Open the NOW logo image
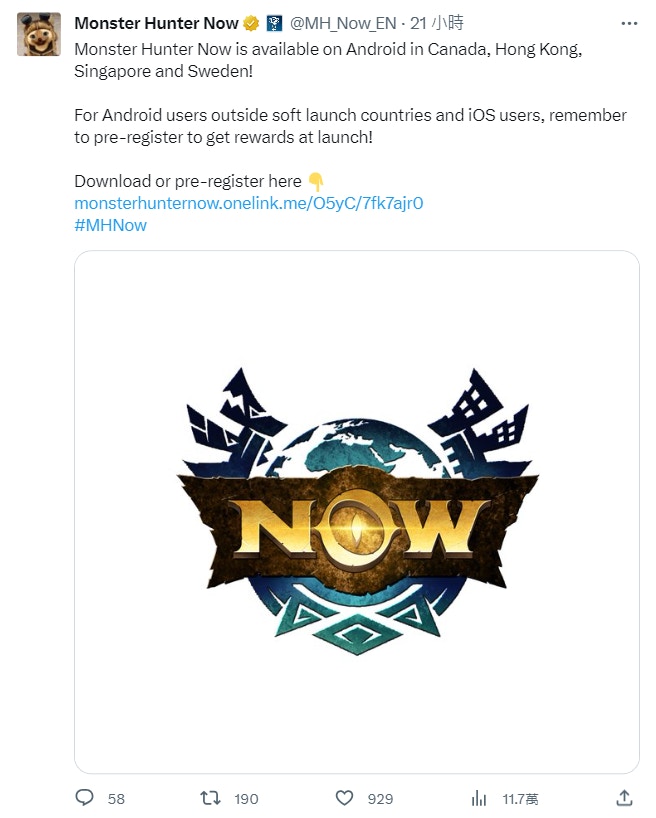This screenshot has width=656, height=818. [357, 512]
